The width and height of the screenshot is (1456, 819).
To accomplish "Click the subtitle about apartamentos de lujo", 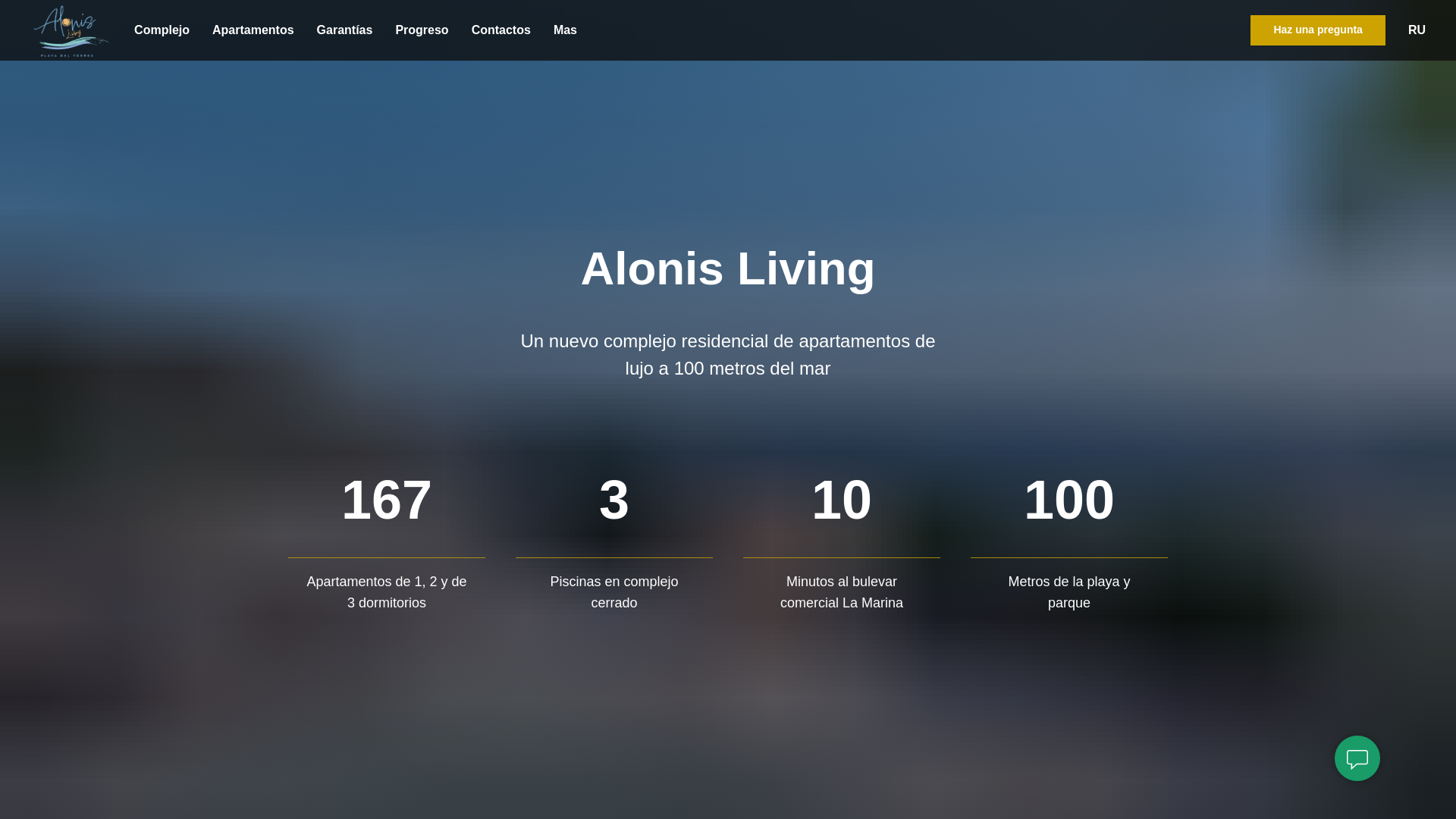I will (x=728, y=355).
